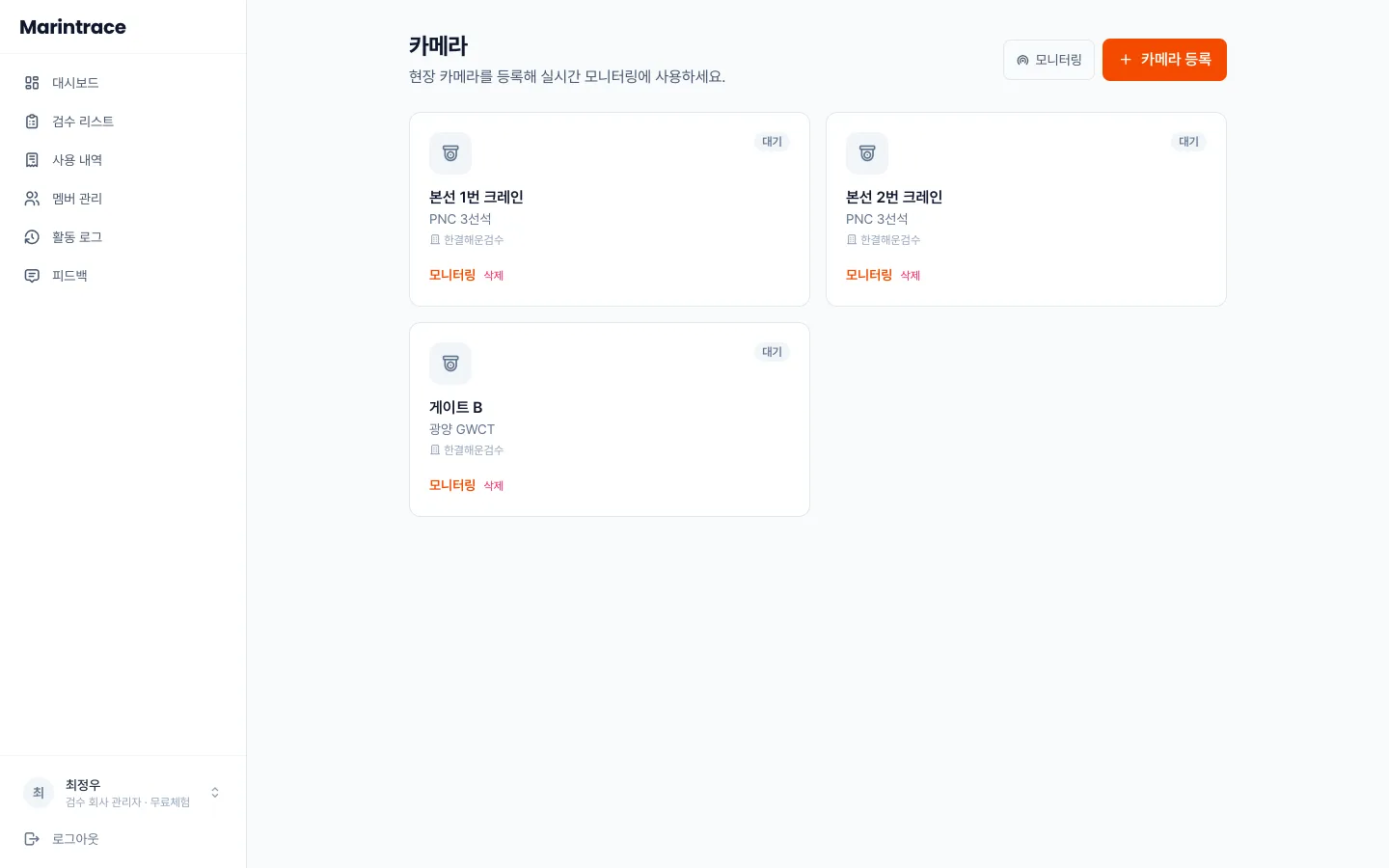Click the building icon under 게이트 B

435,450
